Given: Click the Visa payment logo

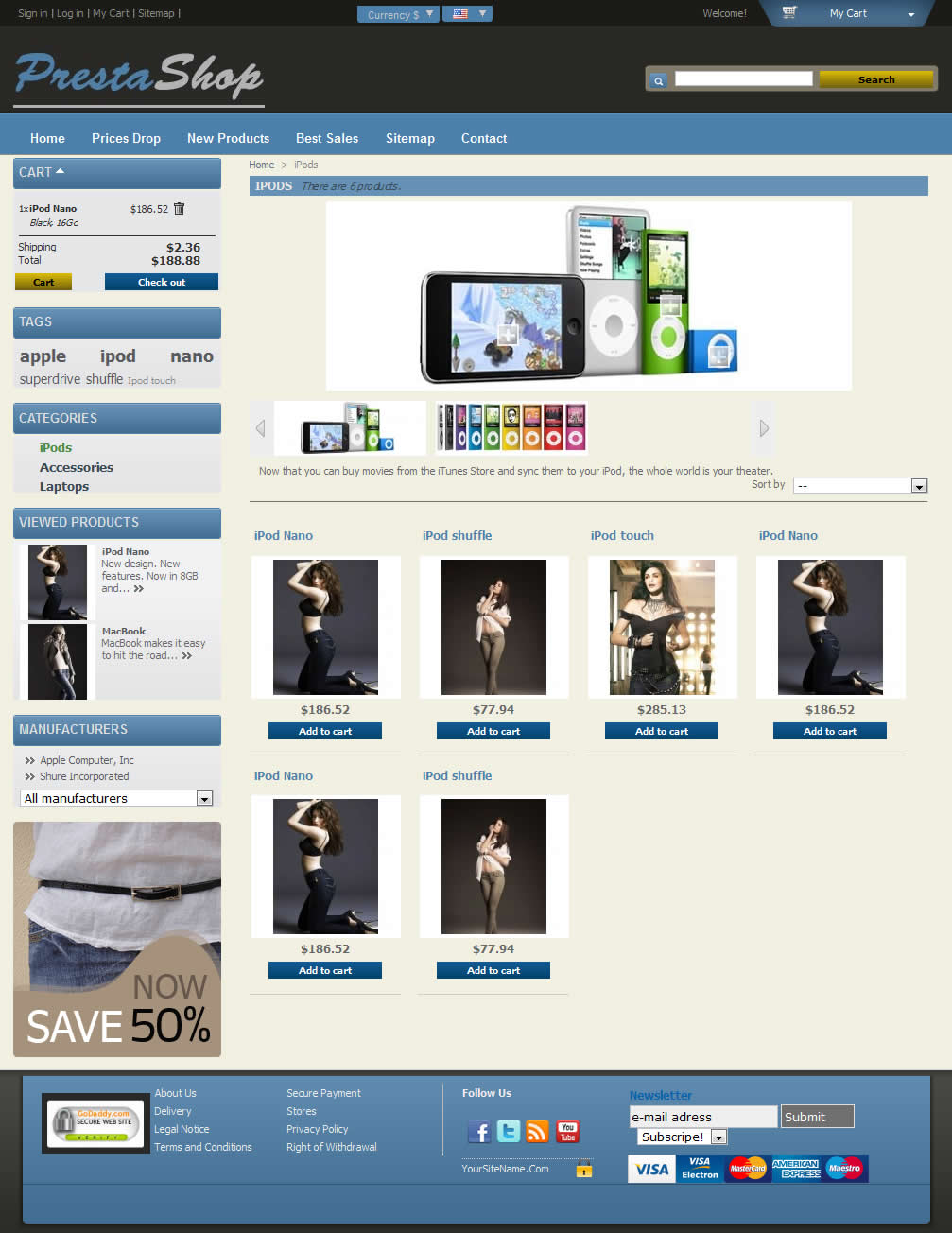Looking at the screenshot, I should point(651,1169).
